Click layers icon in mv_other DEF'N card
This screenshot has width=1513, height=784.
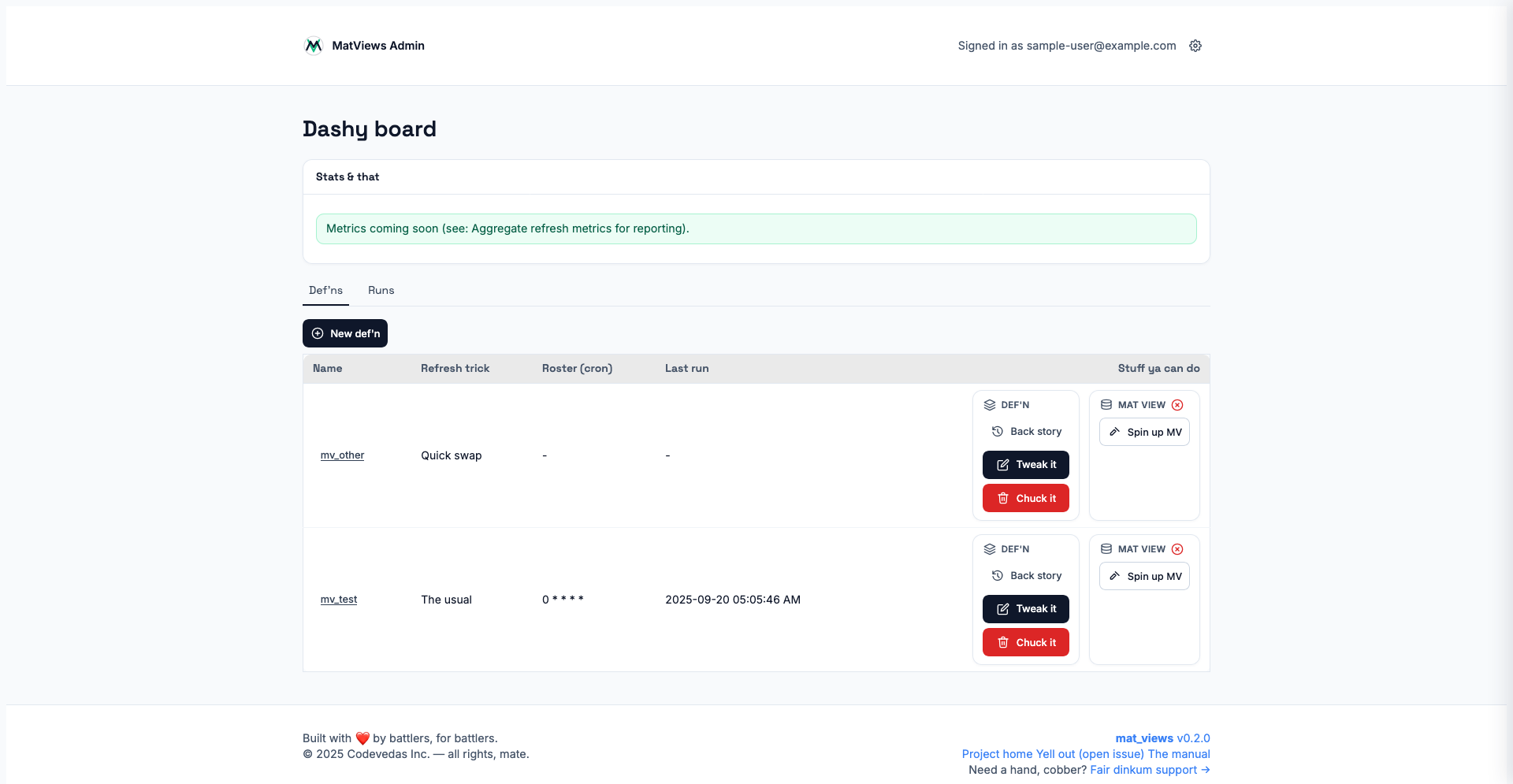pyautogui.click(x=990, y=405)
